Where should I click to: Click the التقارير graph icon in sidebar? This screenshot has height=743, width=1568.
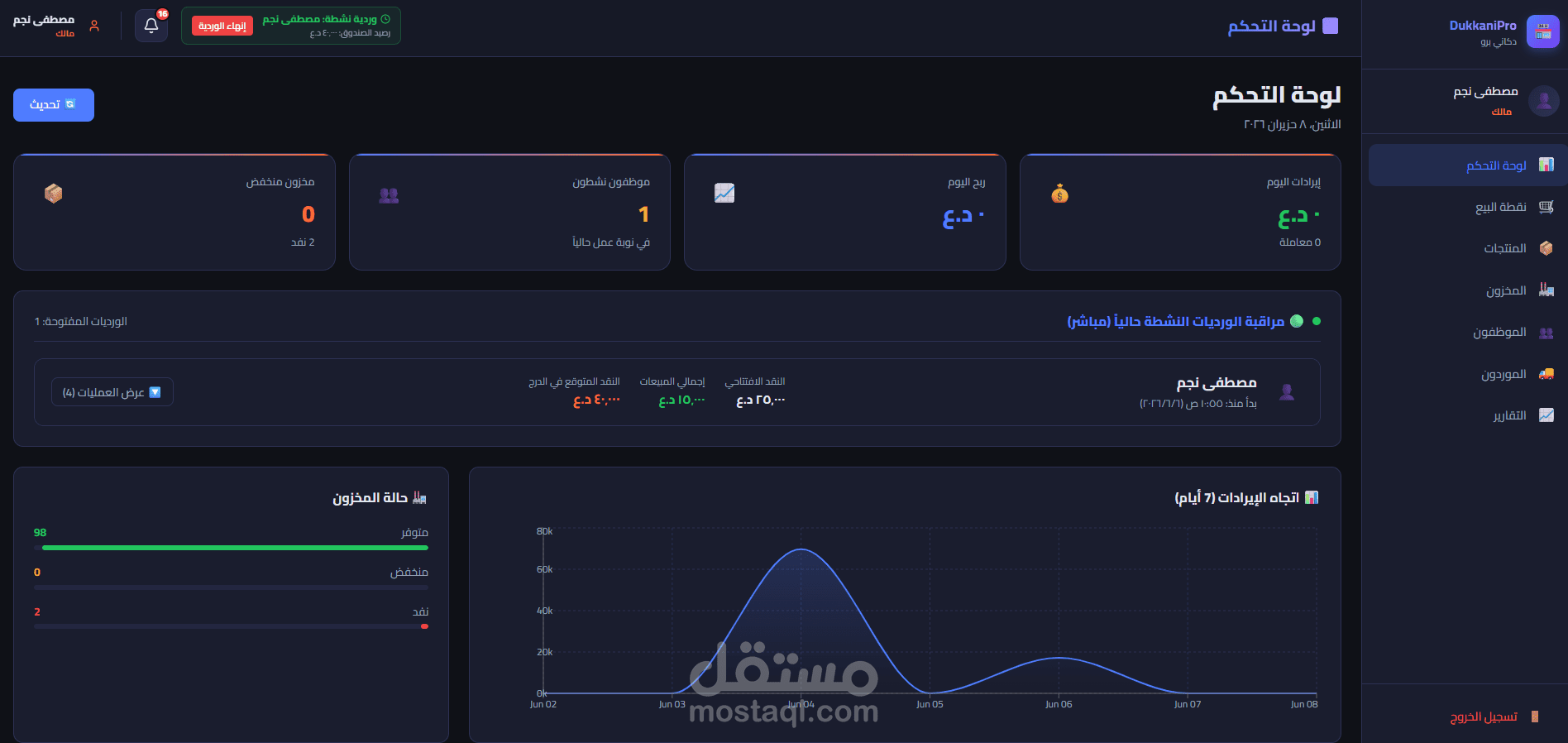coord(1546,415)
